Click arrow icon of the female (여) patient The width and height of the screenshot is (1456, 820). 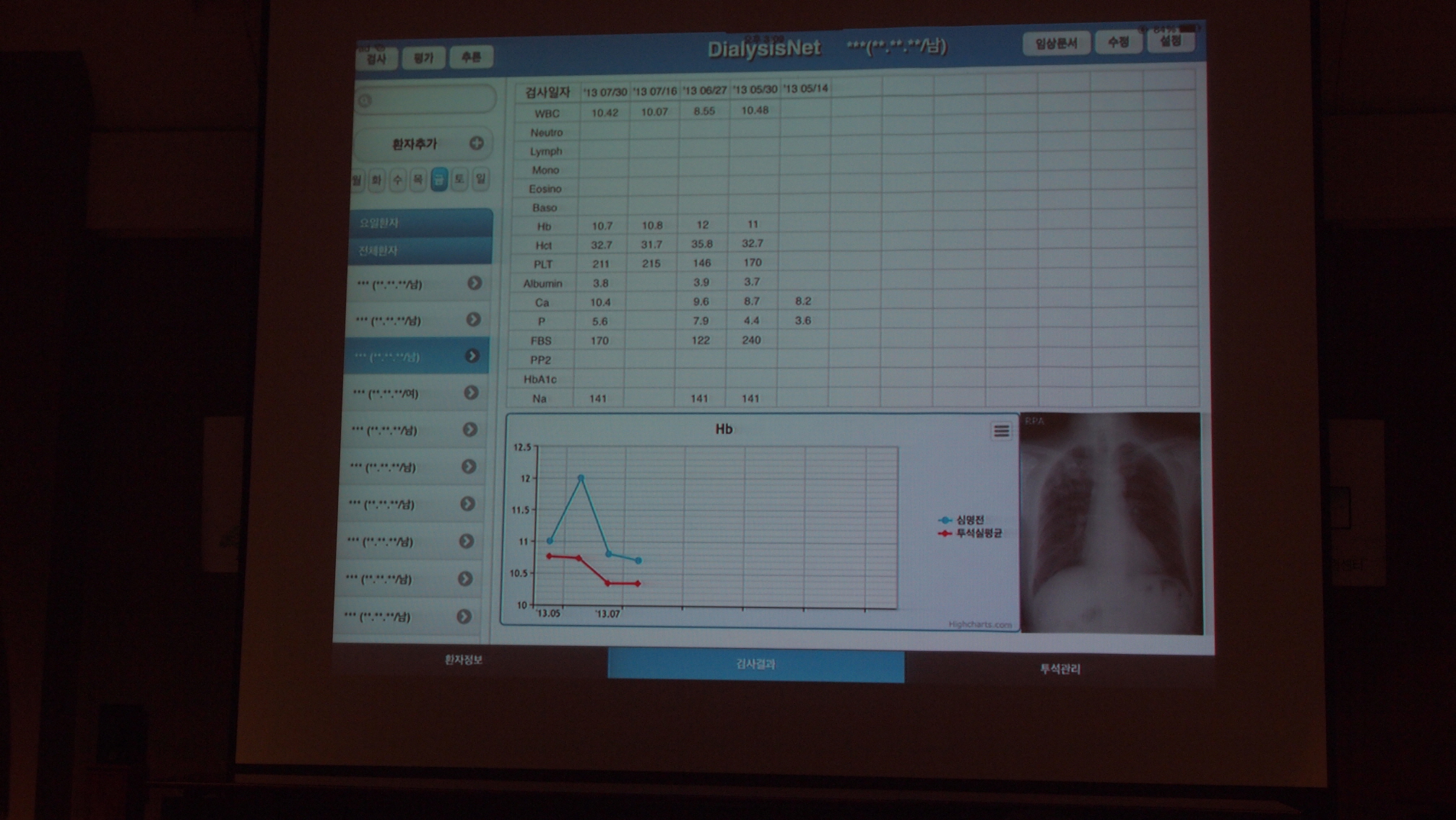click(x=471, y=392)
